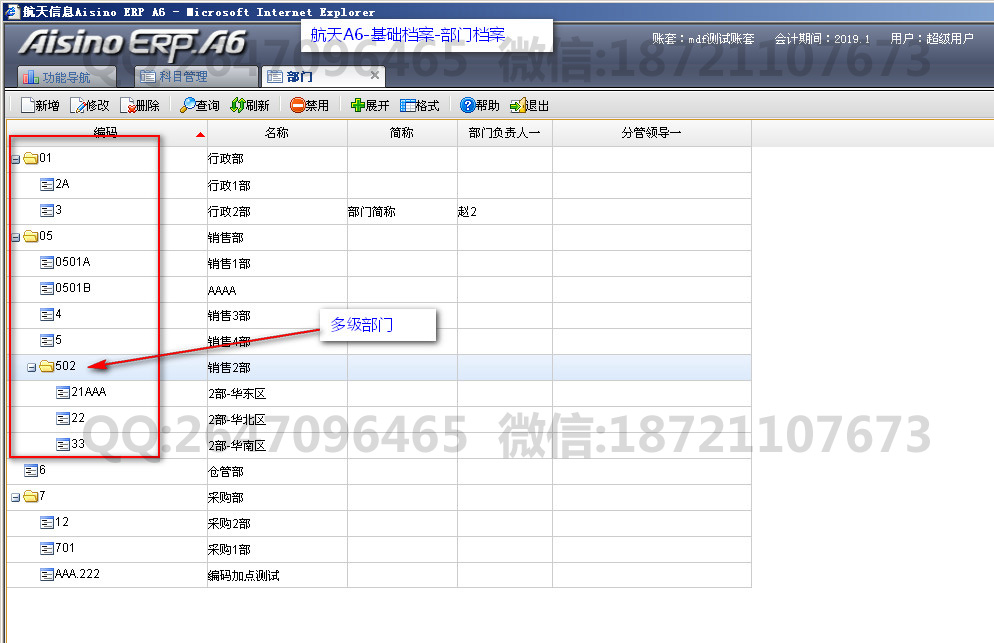Click the 展开 (Expand all) toolbar icon
The height and width of the screenshot is (643, 994).
click(x=358, y=106)
